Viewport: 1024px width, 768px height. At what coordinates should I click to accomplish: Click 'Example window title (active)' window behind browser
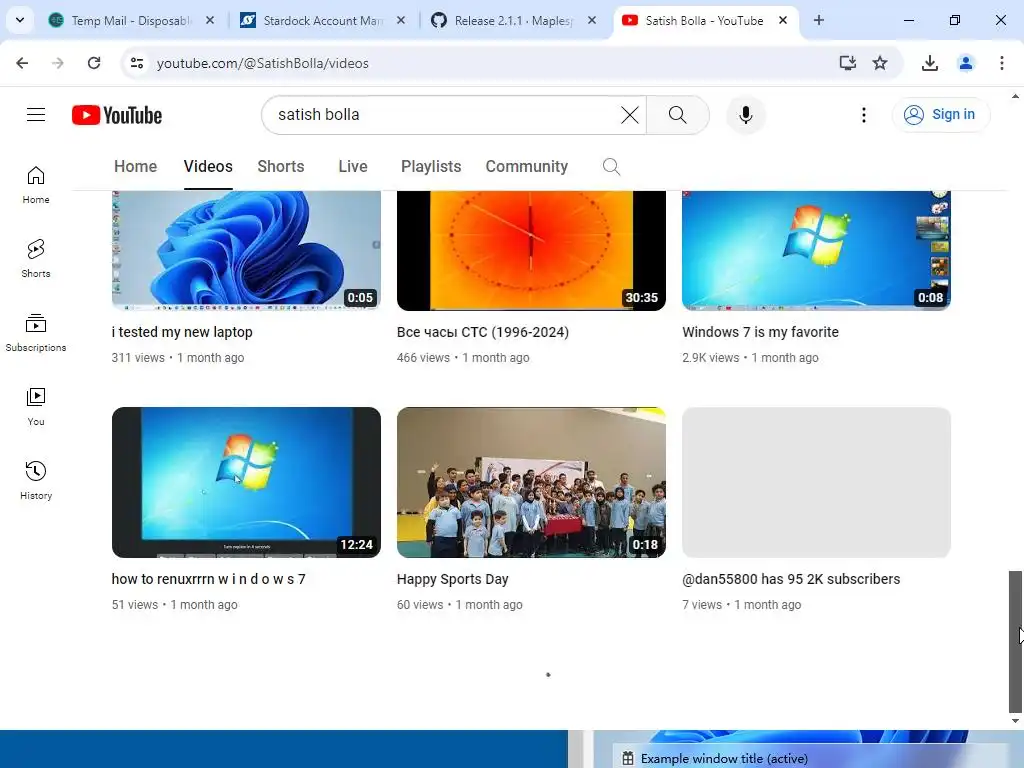[x=724, y=758]
